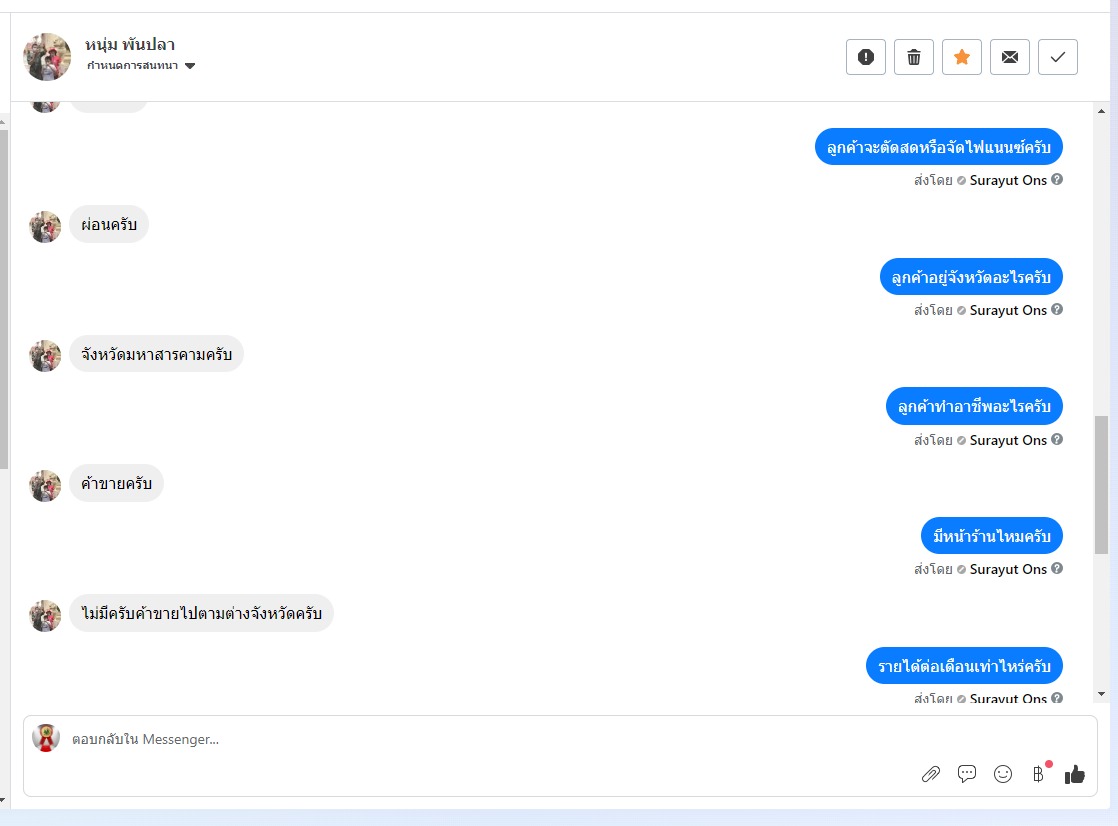The image size is (1118, 826).
Task: Click the chat scrollbar up arrow
Action: point(1102,111)
